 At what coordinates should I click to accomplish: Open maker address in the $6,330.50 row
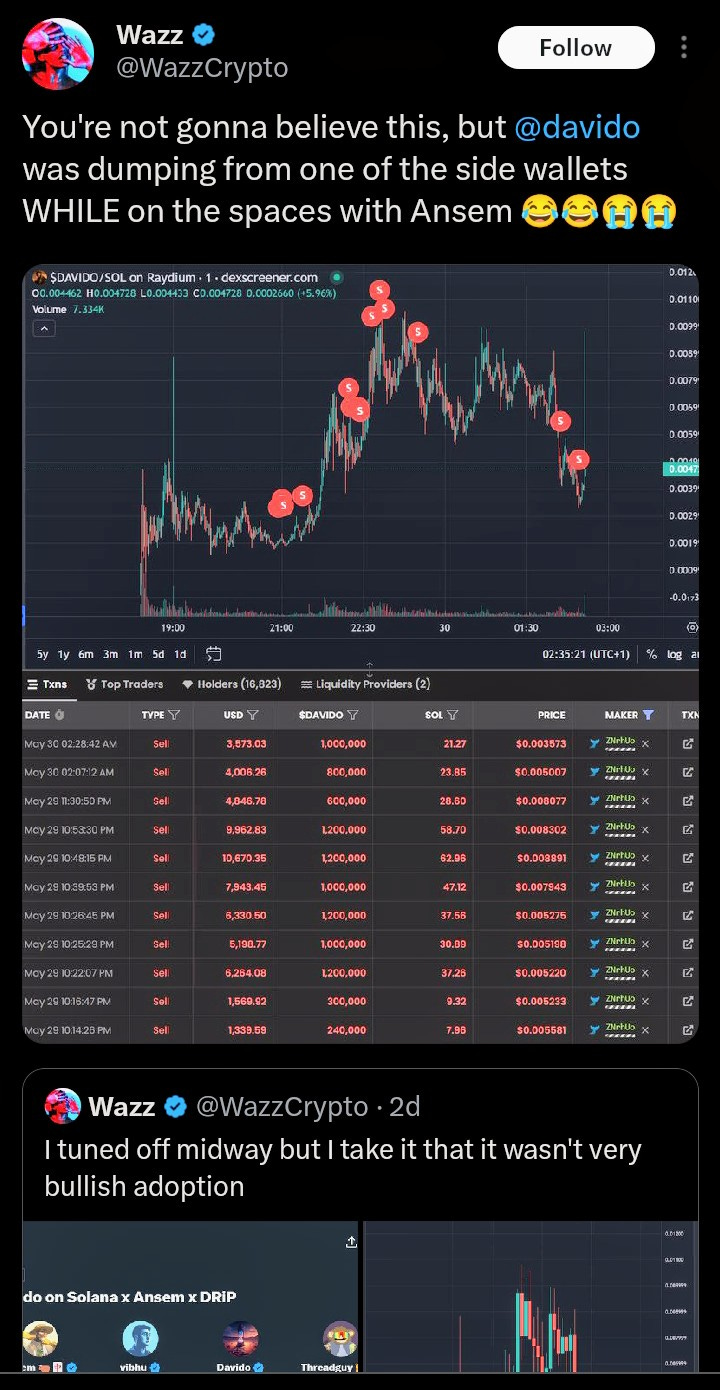pyautogui.click(x=621, y=915)
